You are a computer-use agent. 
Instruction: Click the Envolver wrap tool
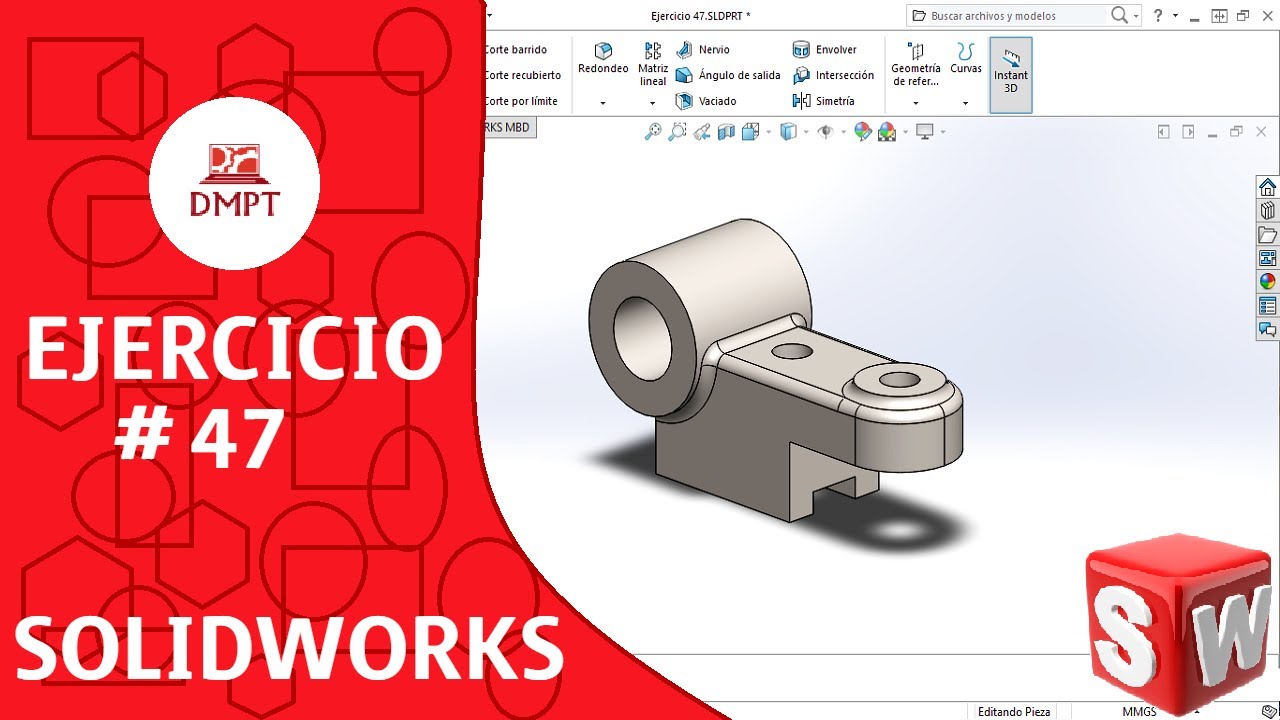[825, 49]
